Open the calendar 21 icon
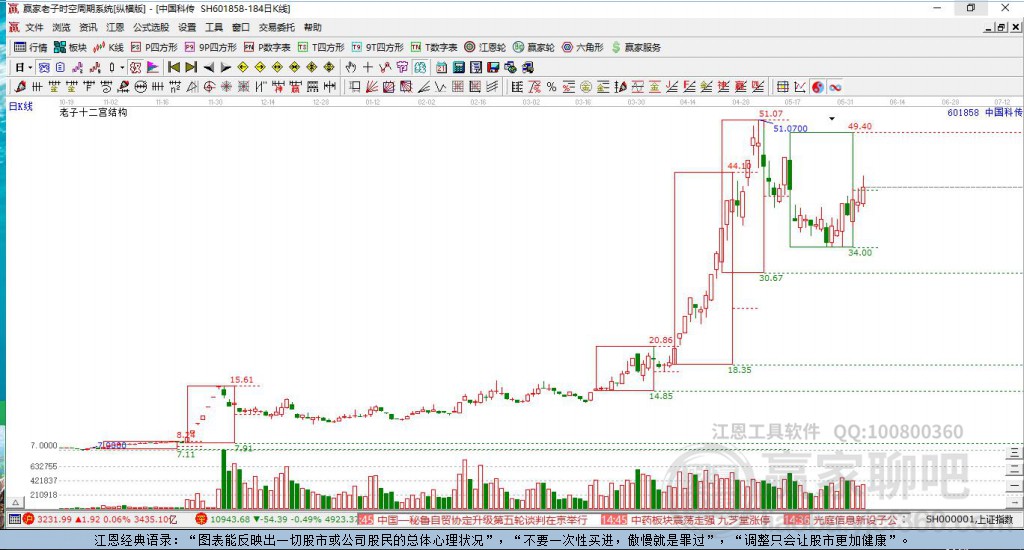 pyautogui.click(x=441, y=67)
